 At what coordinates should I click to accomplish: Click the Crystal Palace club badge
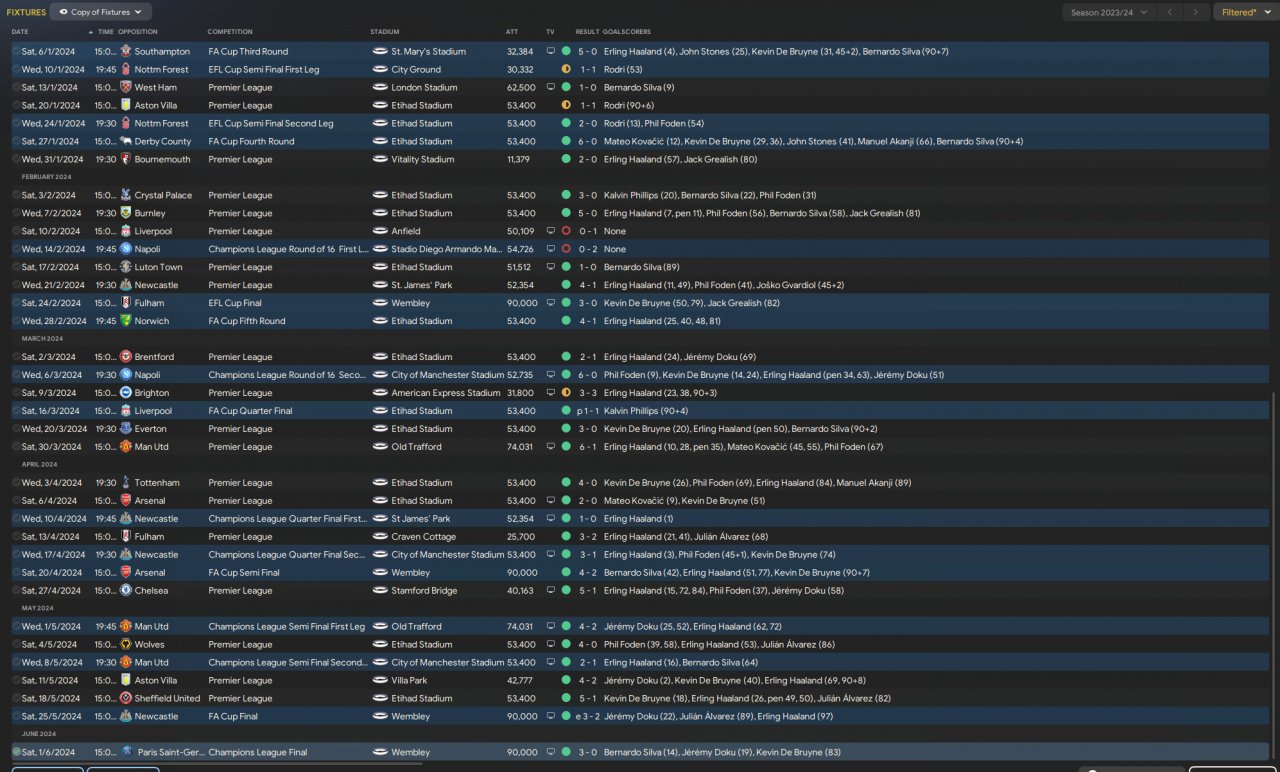tap(126, 195)
